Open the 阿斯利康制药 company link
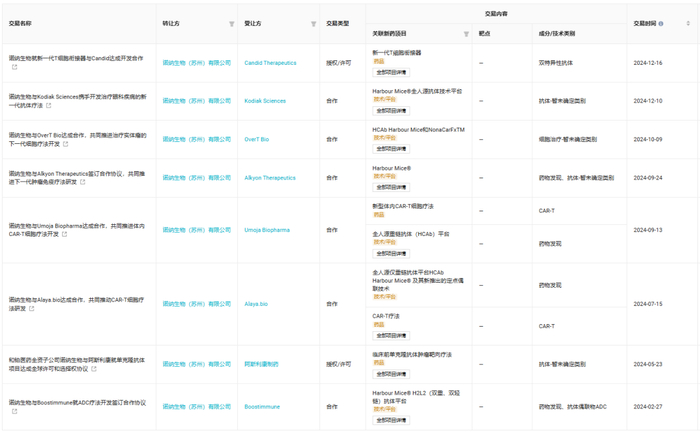The width and height of the screenshot is (700, 433). 261,364
